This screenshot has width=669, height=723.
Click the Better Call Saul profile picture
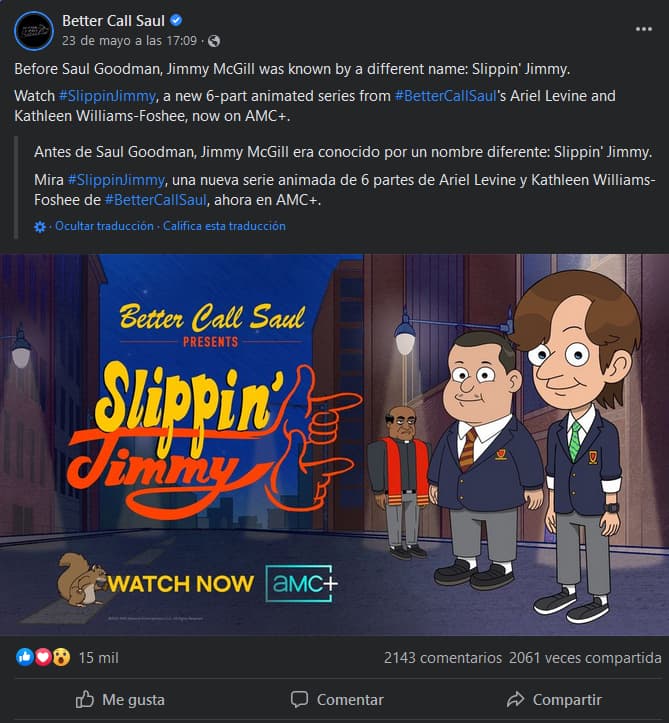click(34, 31)
